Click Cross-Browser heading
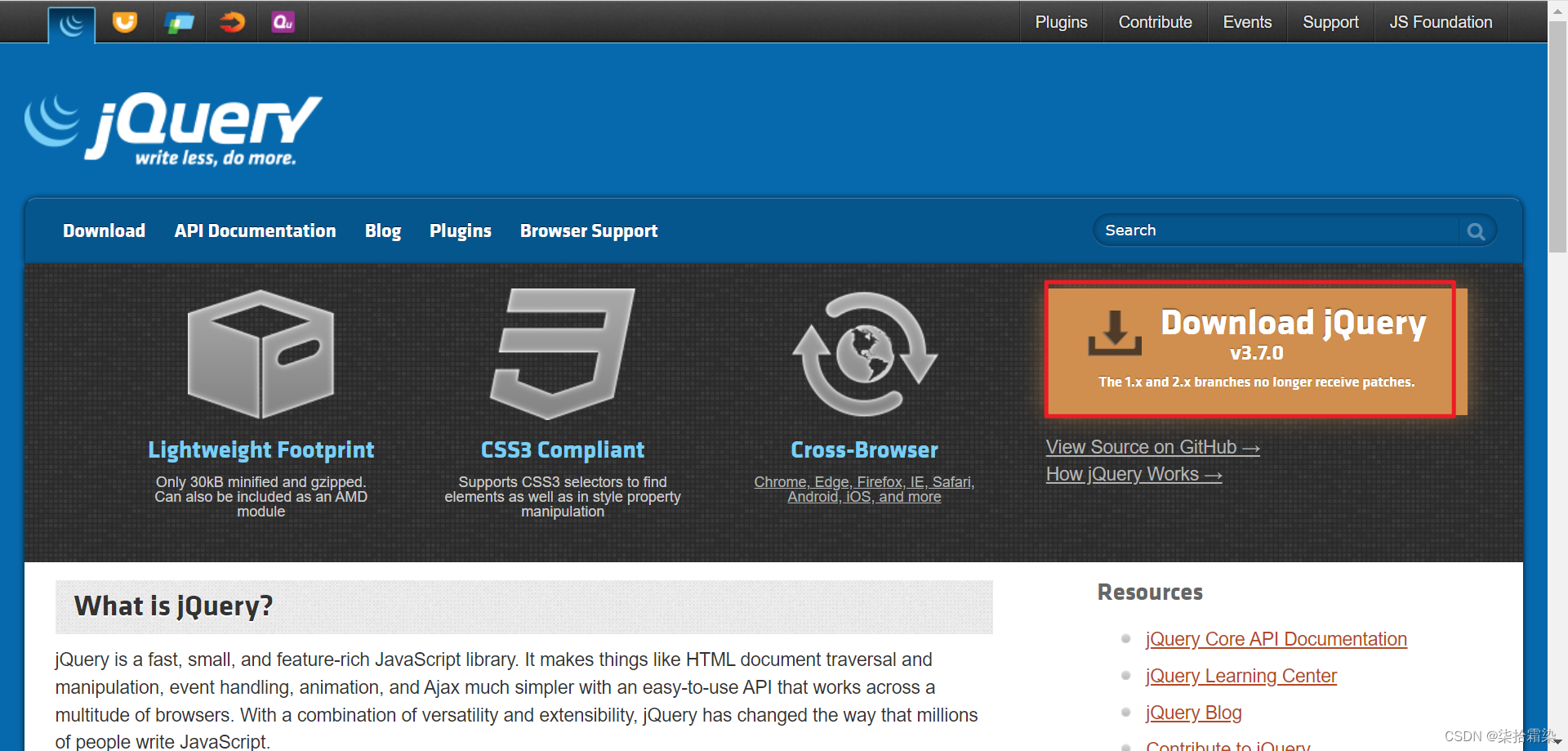 (x=864, y=450)
